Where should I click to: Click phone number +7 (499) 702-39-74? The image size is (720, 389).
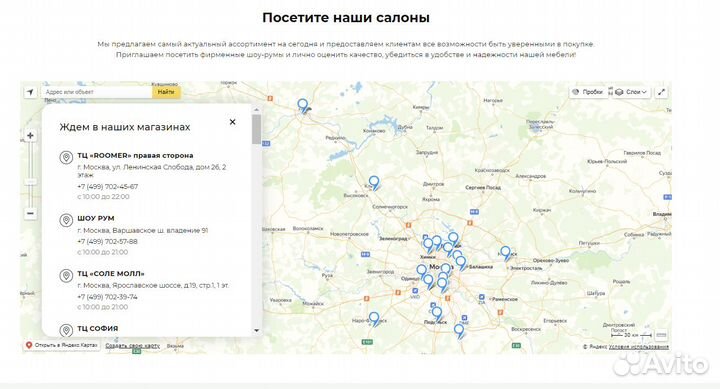click(x=107, y=297)
